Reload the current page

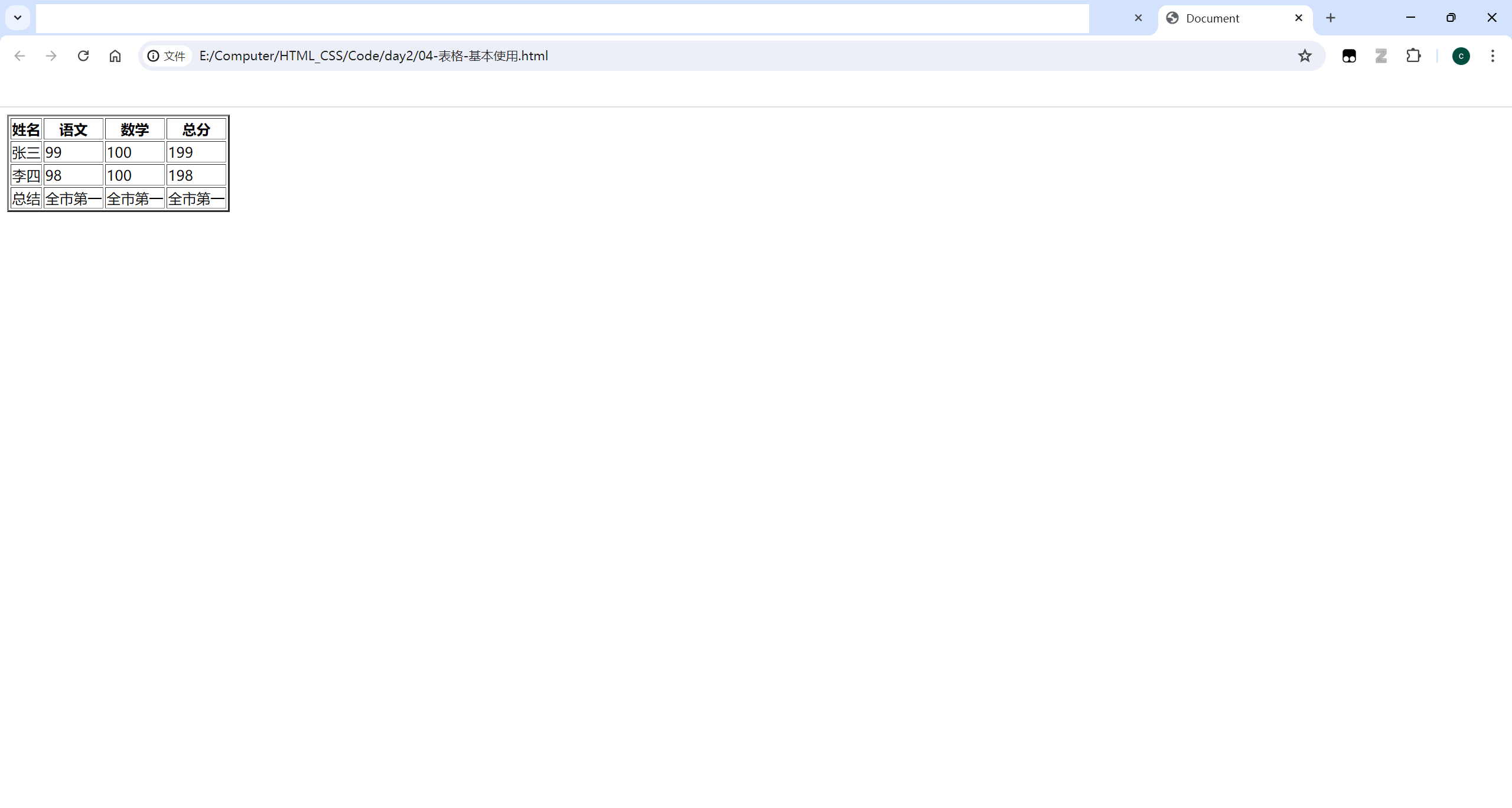(83, 56)
